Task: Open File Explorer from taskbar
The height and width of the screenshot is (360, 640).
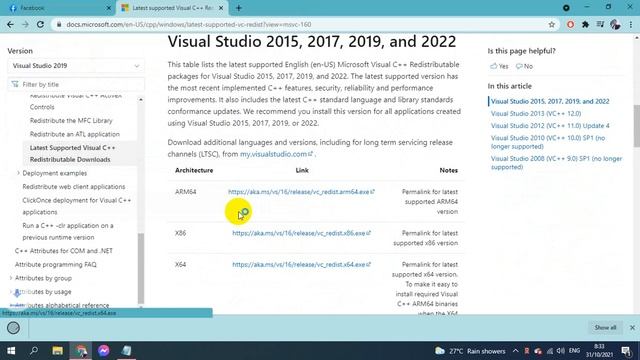Action: 58,351
